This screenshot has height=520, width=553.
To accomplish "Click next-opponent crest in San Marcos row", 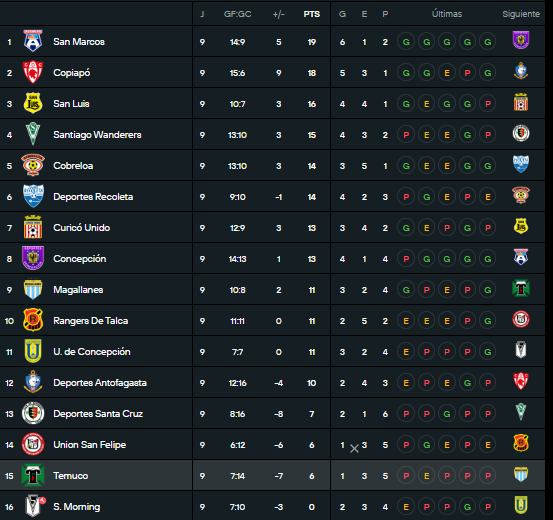I will click(521, 40).
